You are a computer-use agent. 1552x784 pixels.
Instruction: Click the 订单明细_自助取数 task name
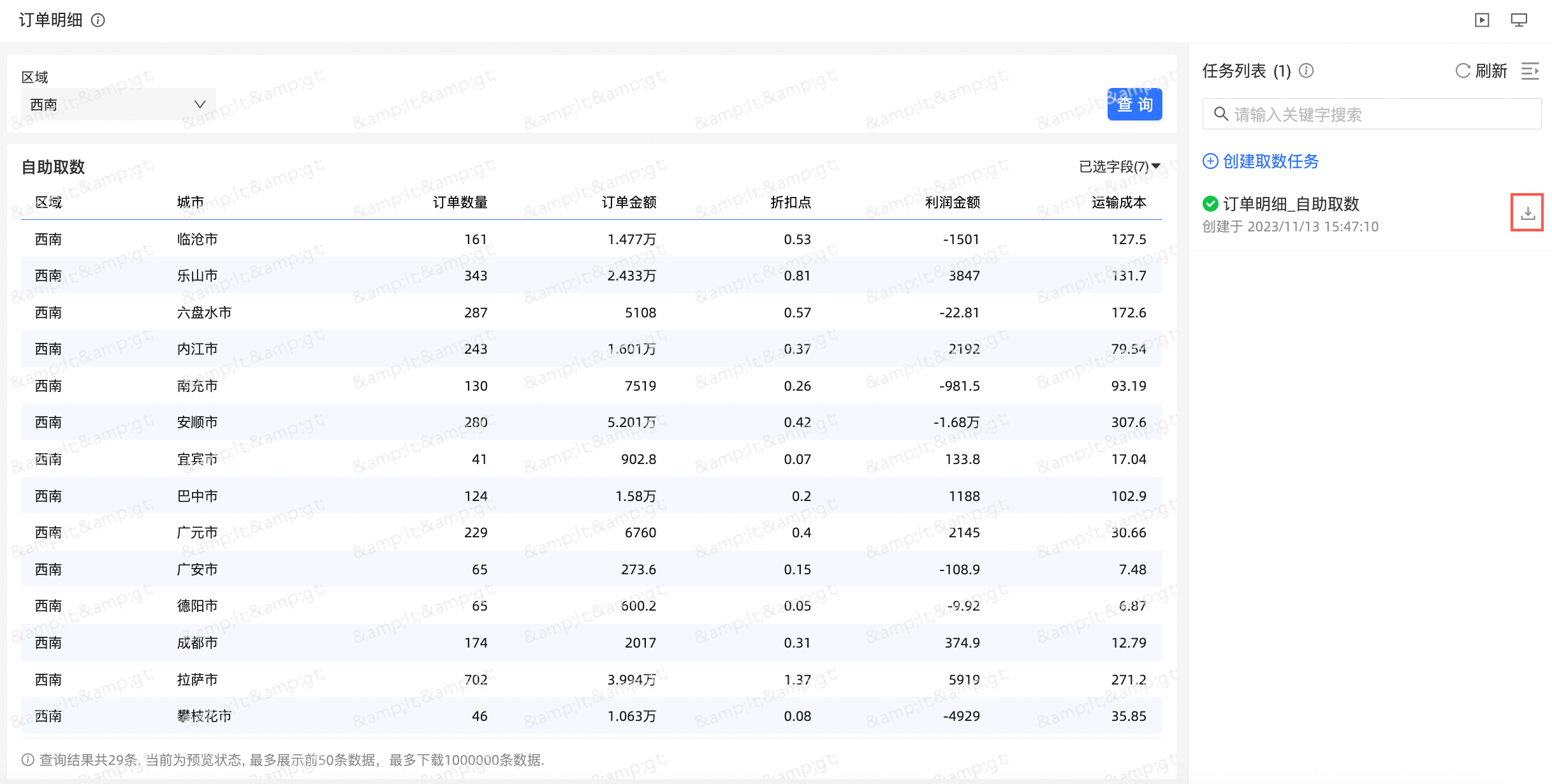(1291, 204)
